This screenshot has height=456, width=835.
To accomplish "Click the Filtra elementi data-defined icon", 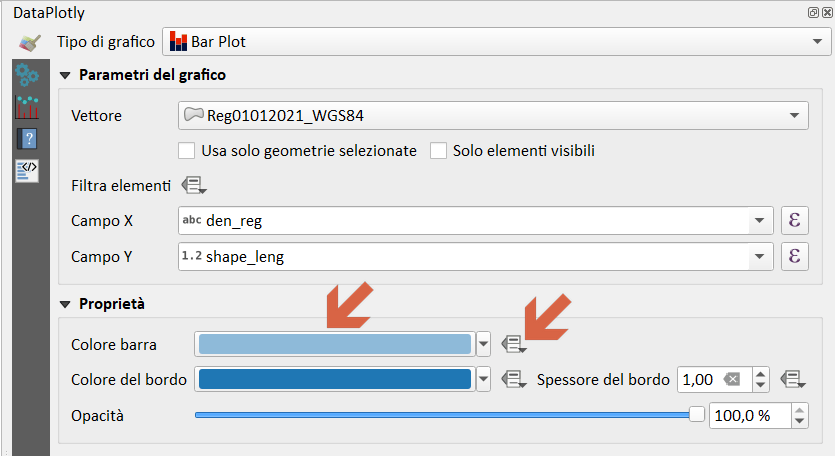I will [x=193, y=186].
